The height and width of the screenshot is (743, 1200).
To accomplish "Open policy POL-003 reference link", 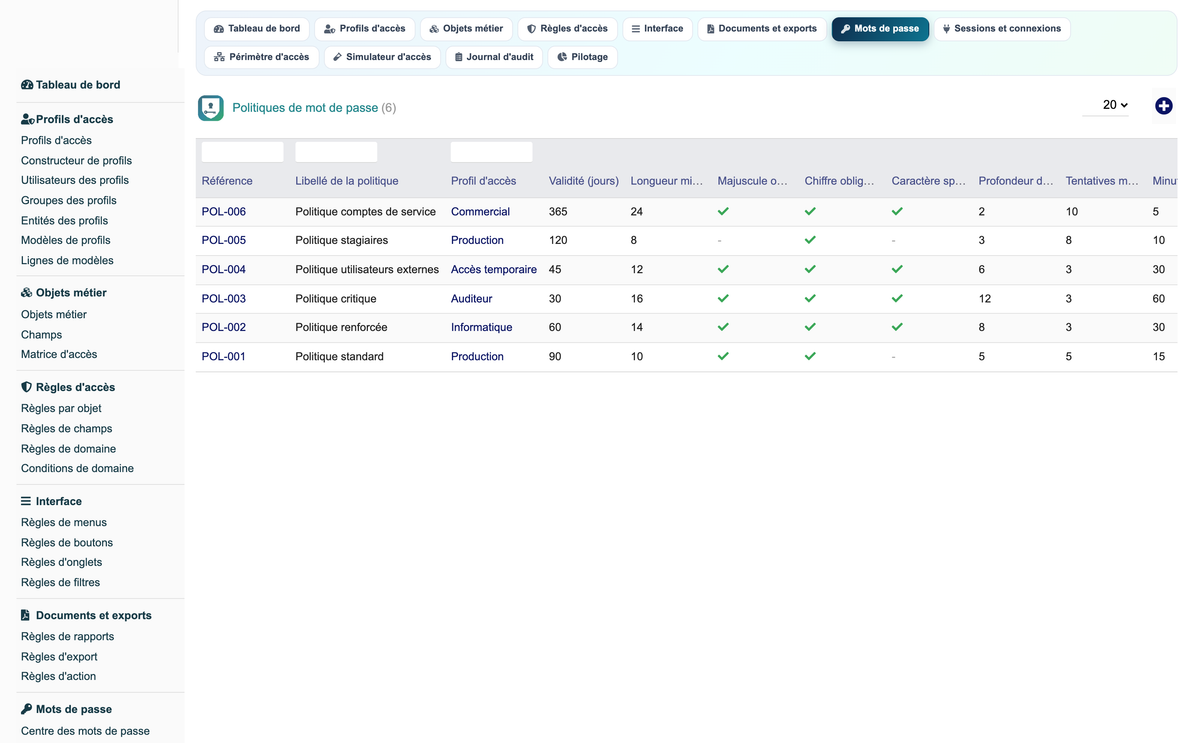I will [x=224, y=299].
